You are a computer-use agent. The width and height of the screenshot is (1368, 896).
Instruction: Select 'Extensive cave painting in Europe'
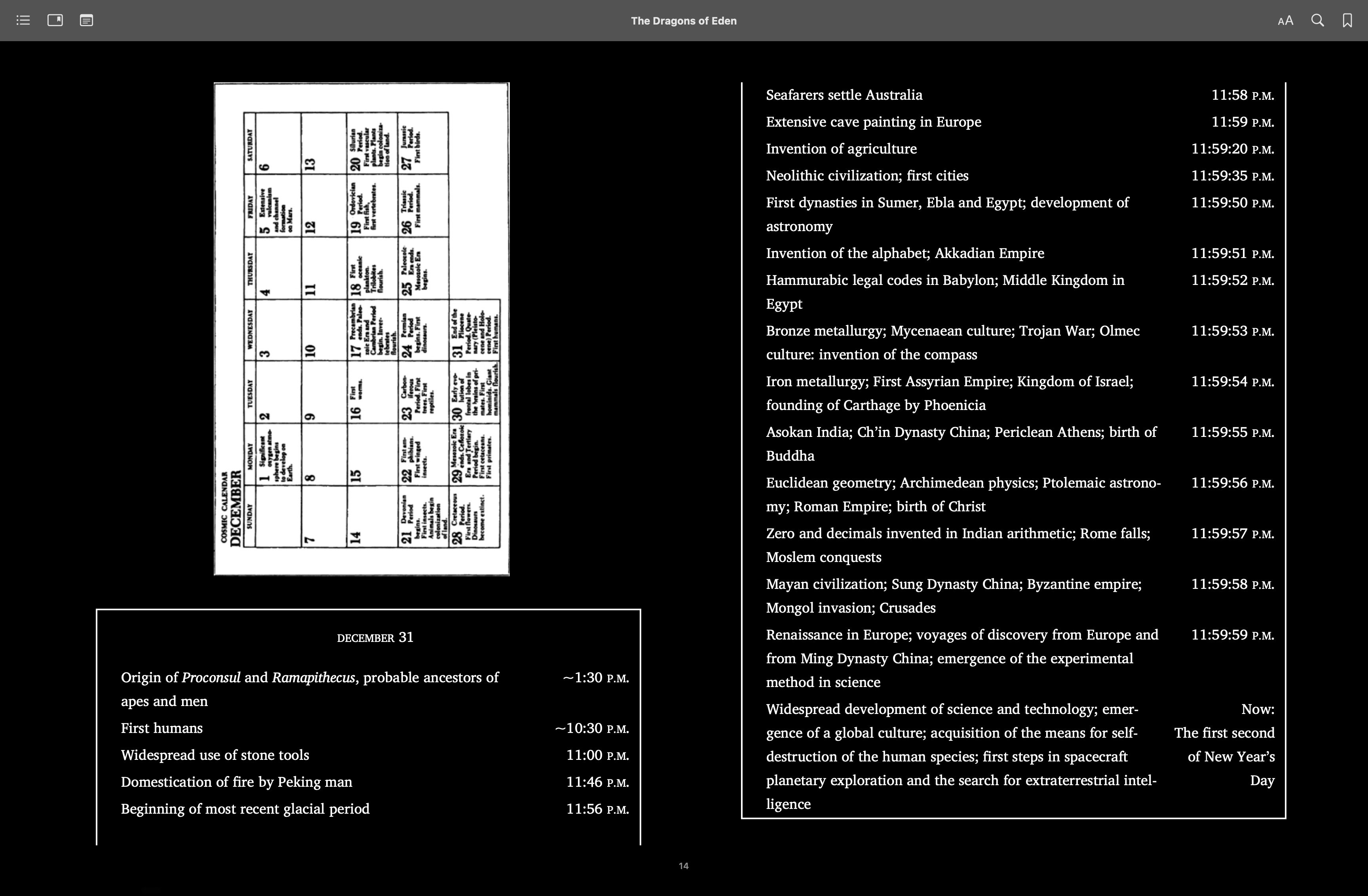[873, 122]
